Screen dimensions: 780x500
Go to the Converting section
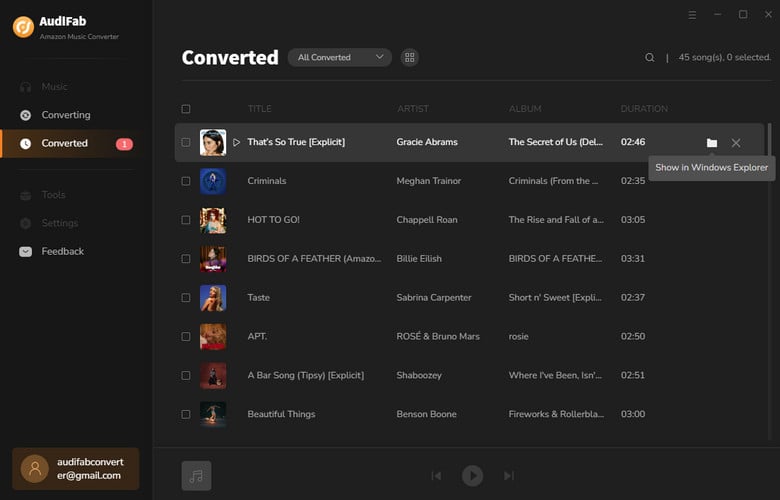pos(55,115)
